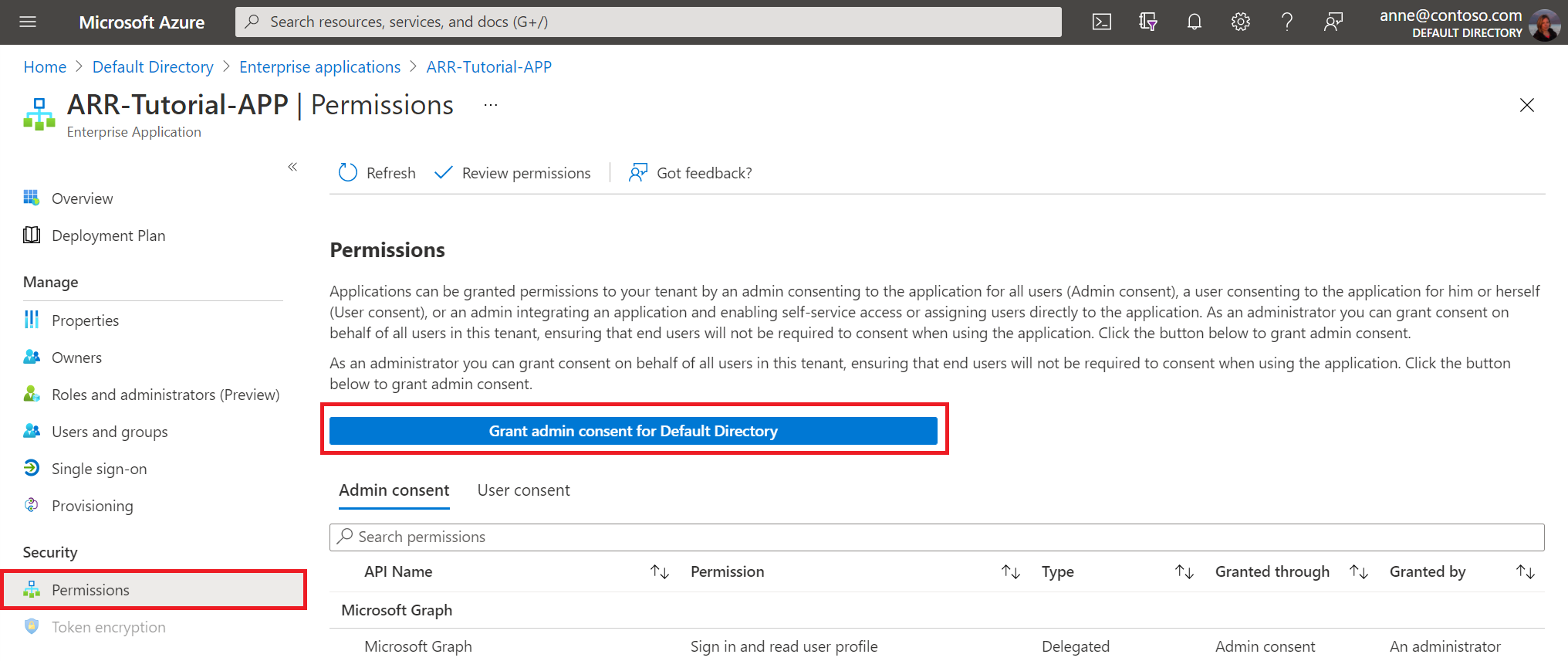Click the magnifier icon in Search permissions

345,536
